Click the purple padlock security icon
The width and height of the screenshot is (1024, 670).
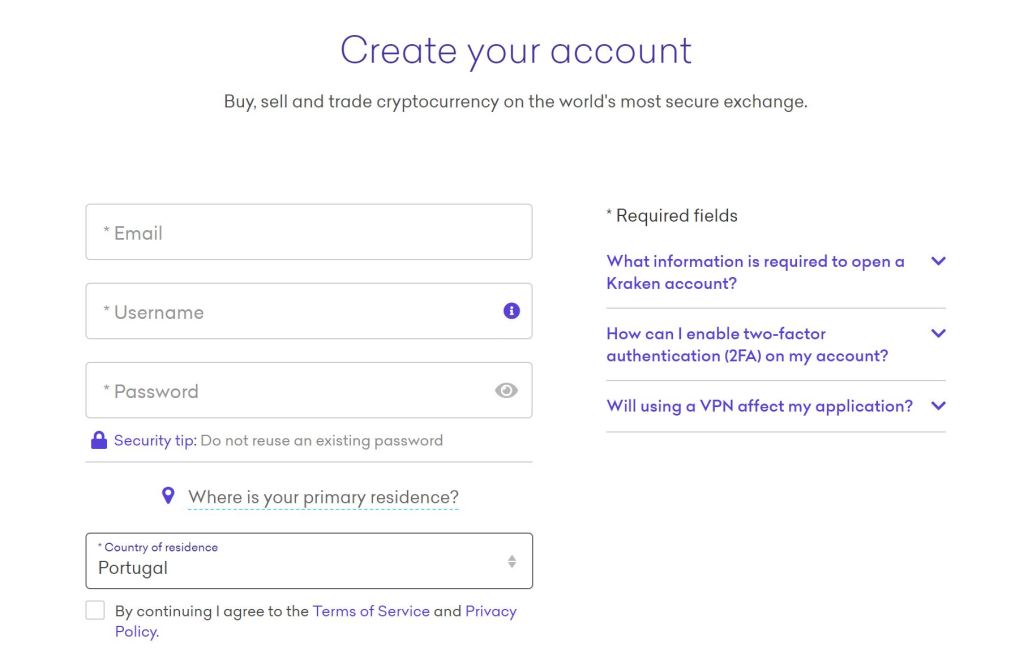click(99, 440)
